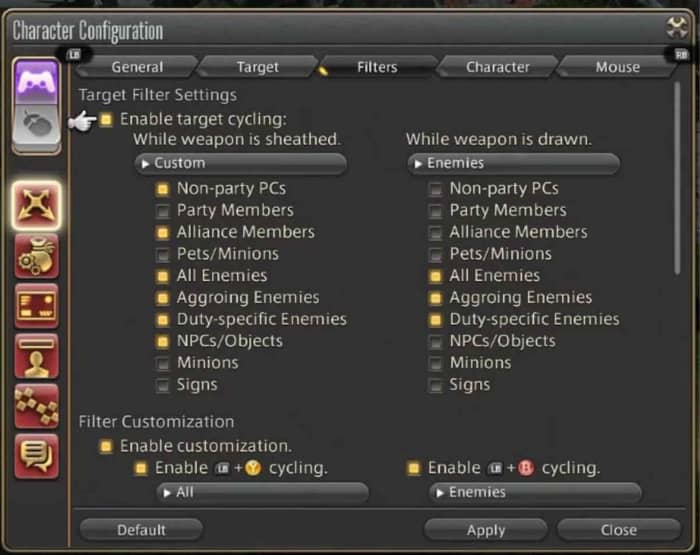Viewport: 700px width, 555px height.
Task: Switch to the mouse control mode icon
Action: 36,123
